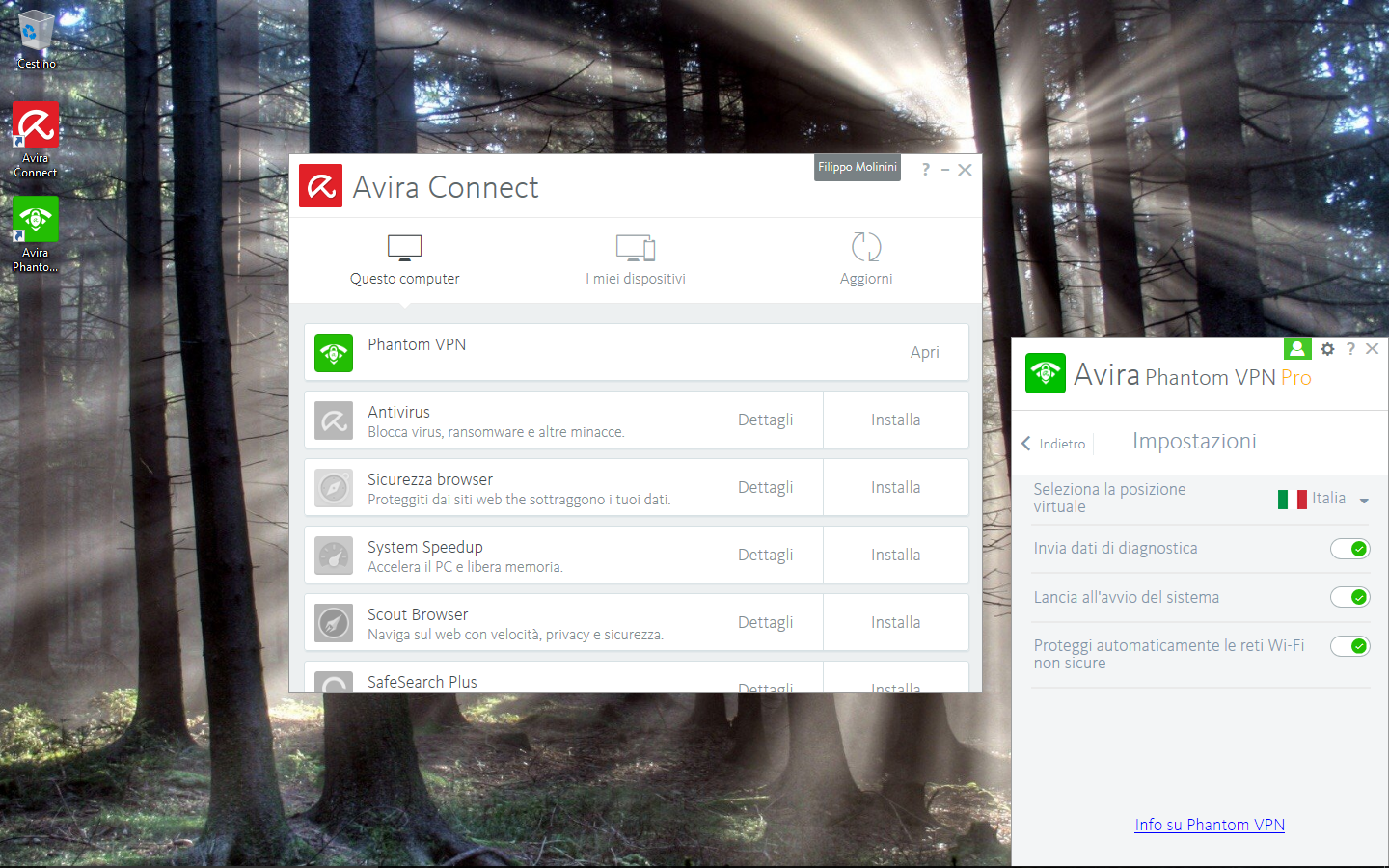Screen dimensions: 1389x868
Task: Toggle Proteggi automaticamente le reti Wi-Fi
Action: tap(1349, 646)
